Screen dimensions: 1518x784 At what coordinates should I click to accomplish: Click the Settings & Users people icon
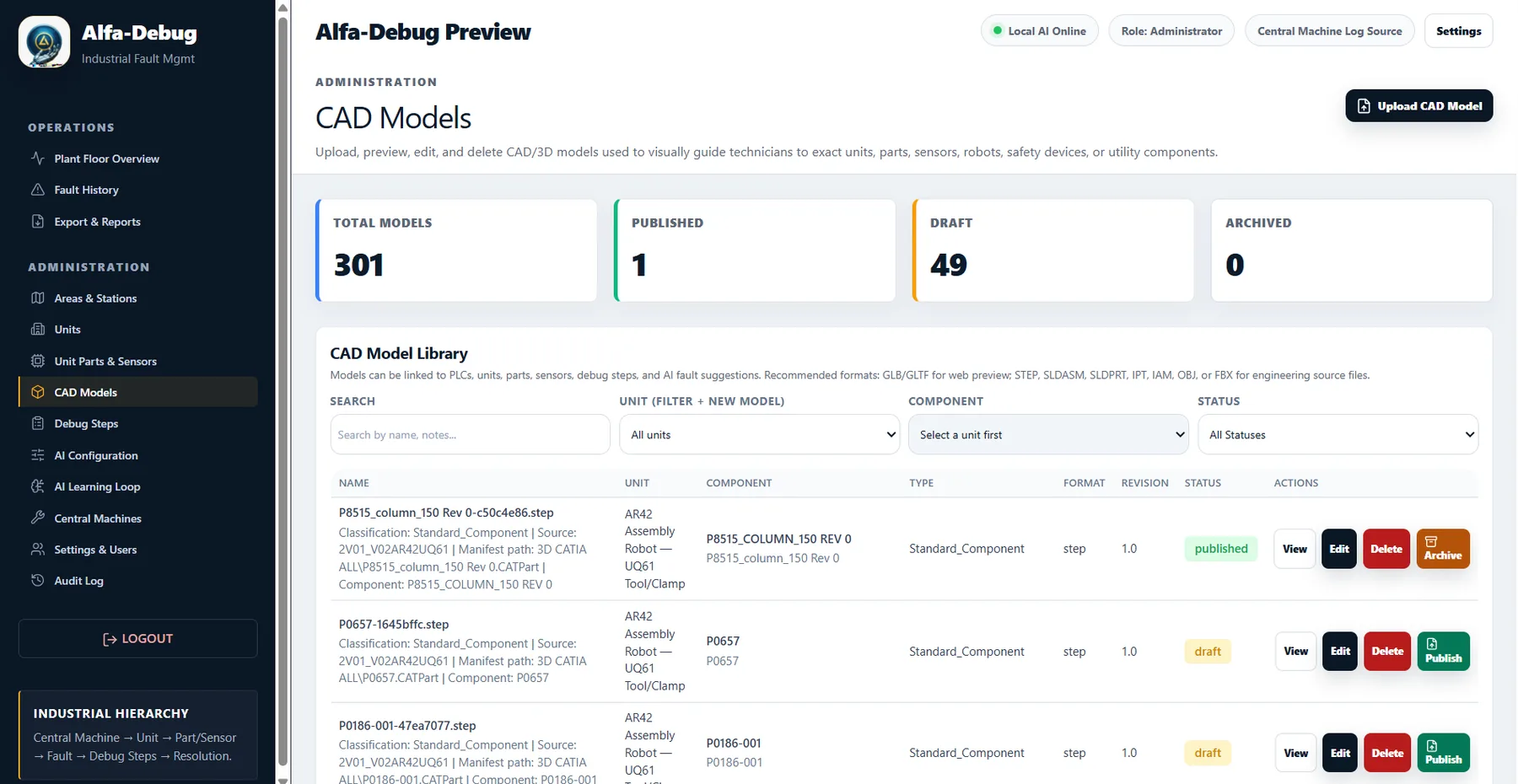pos(38,550)
